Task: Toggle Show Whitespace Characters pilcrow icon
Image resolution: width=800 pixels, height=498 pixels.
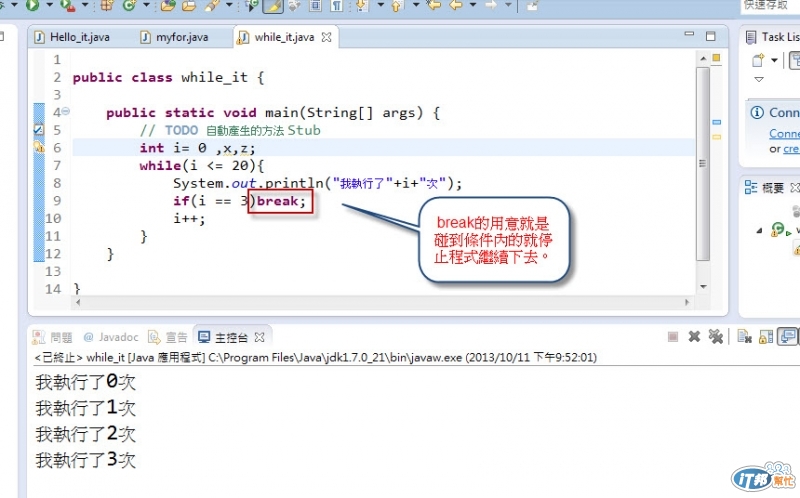Action: point(337,5)
